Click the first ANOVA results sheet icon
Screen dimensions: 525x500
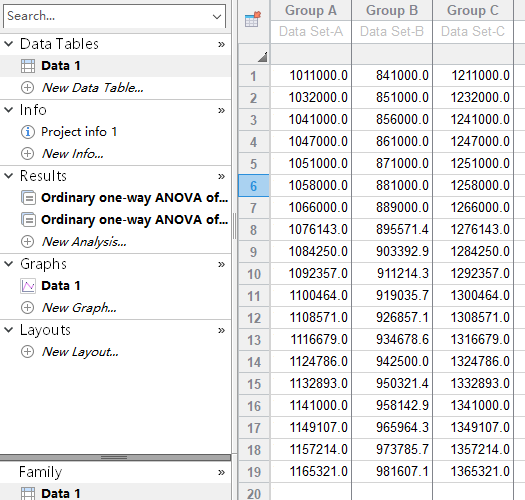(28, 198)
